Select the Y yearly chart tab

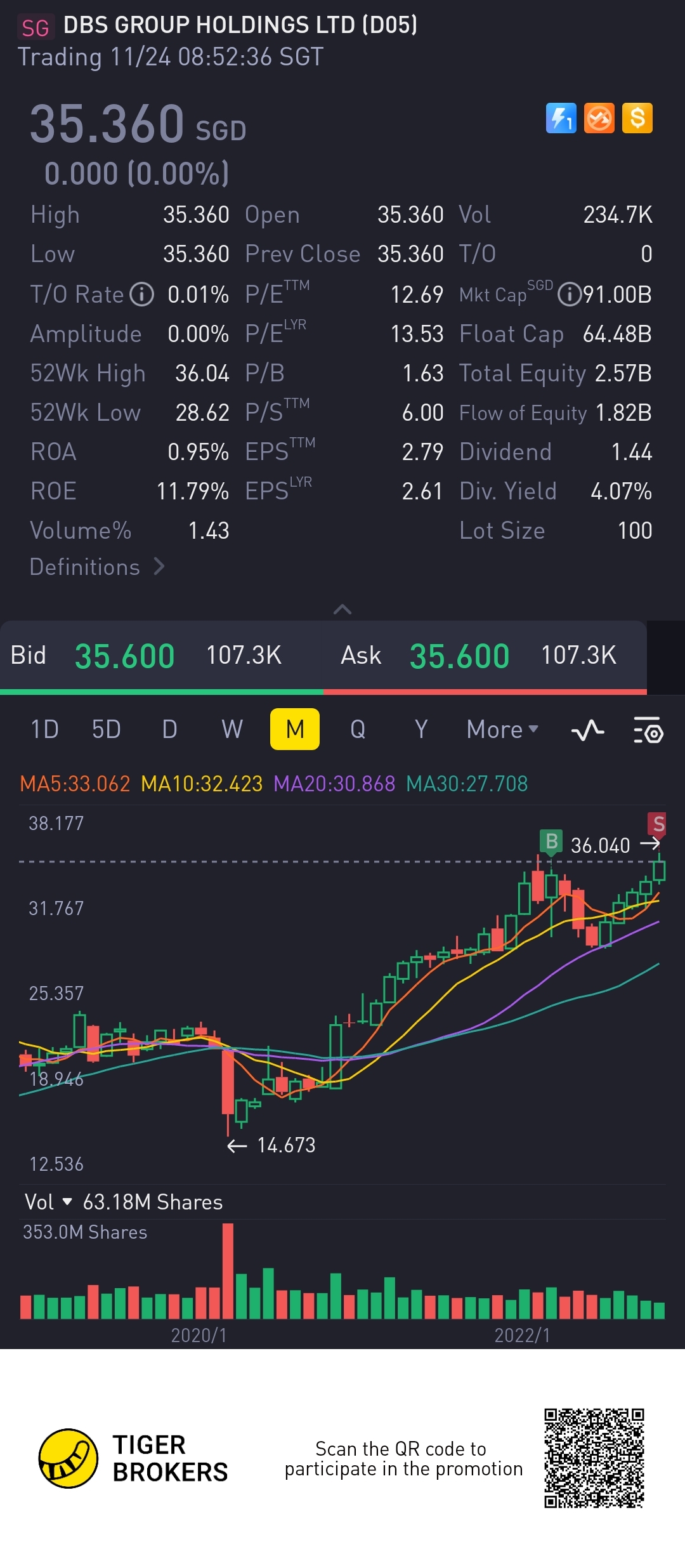tap(421, 730)
